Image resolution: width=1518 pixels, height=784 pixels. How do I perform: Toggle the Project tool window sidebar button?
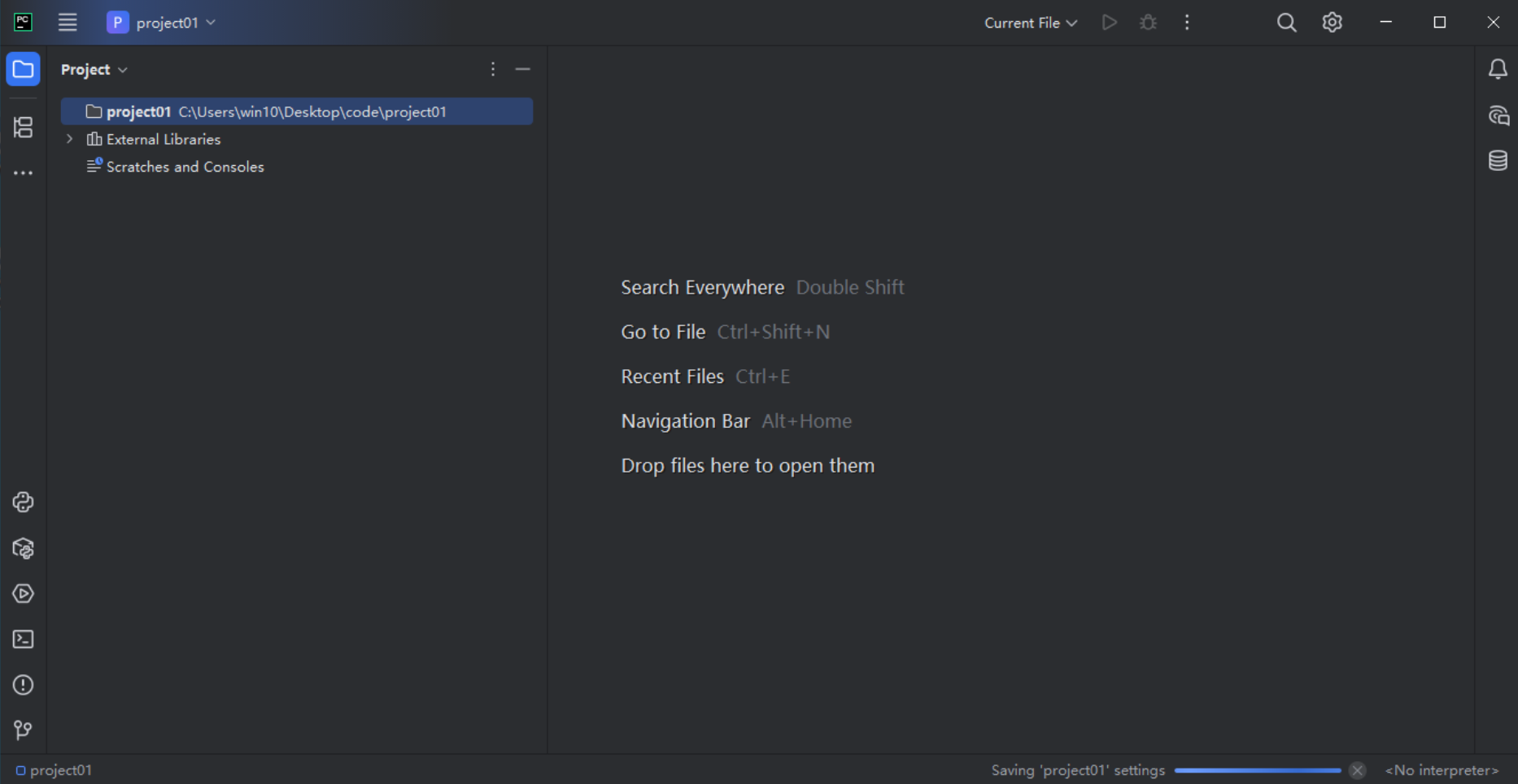(x=23, y=69)
